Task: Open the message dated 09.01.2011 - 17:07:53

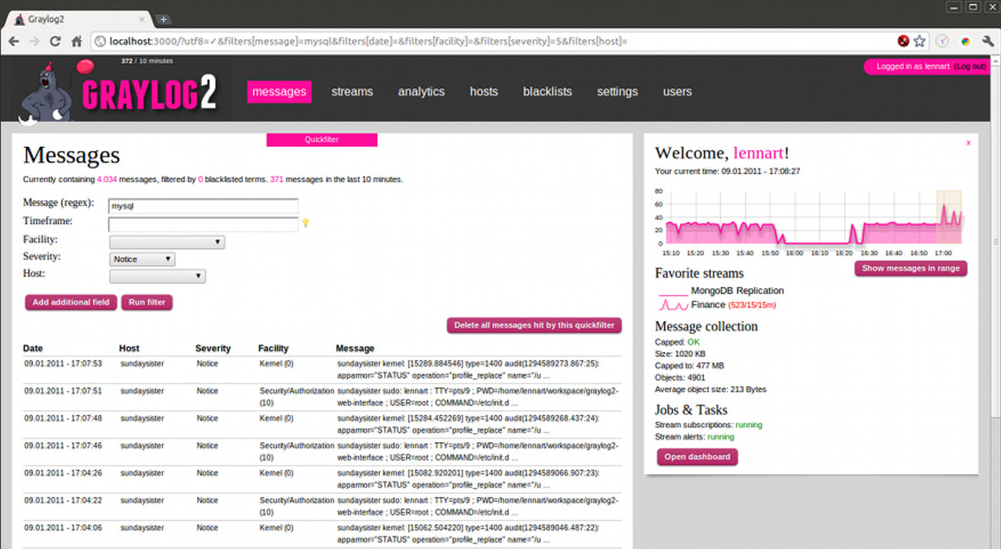Action: click(x=322, y=370)
